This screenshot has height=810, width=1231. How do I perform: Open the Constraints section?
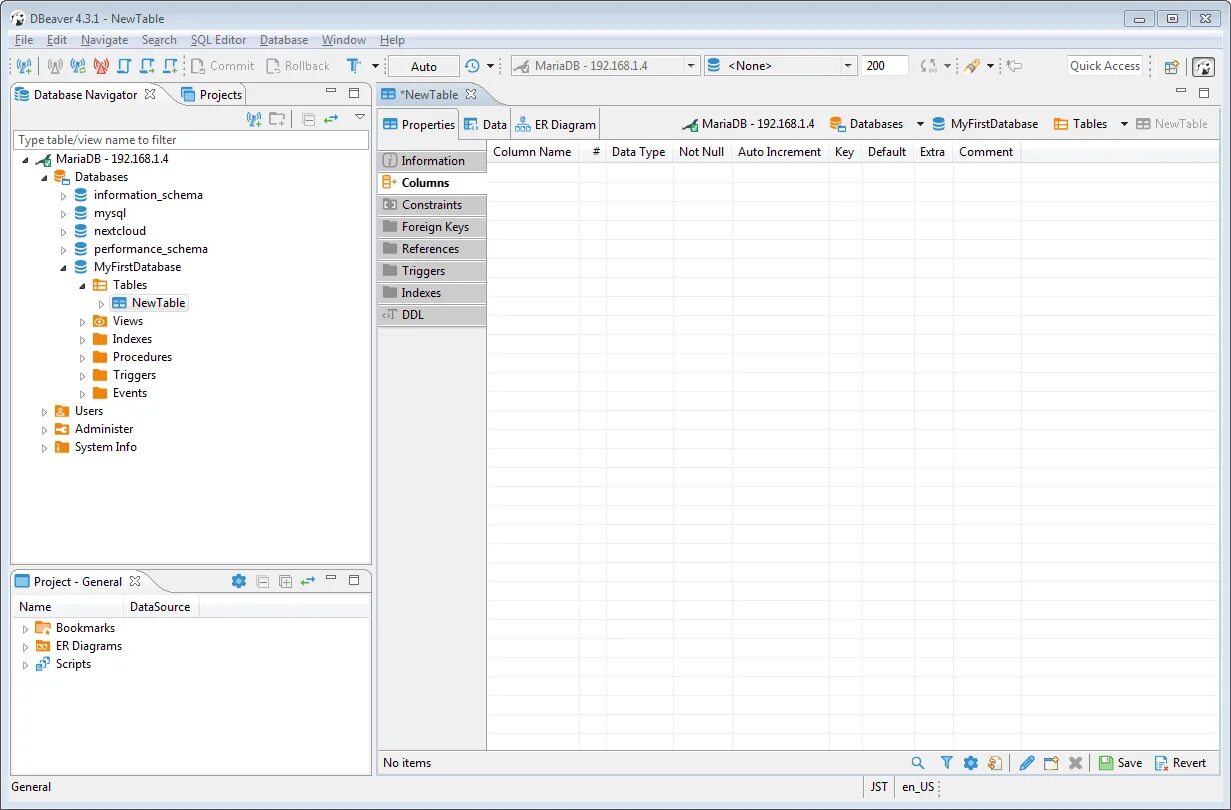[x=432, y=205]
